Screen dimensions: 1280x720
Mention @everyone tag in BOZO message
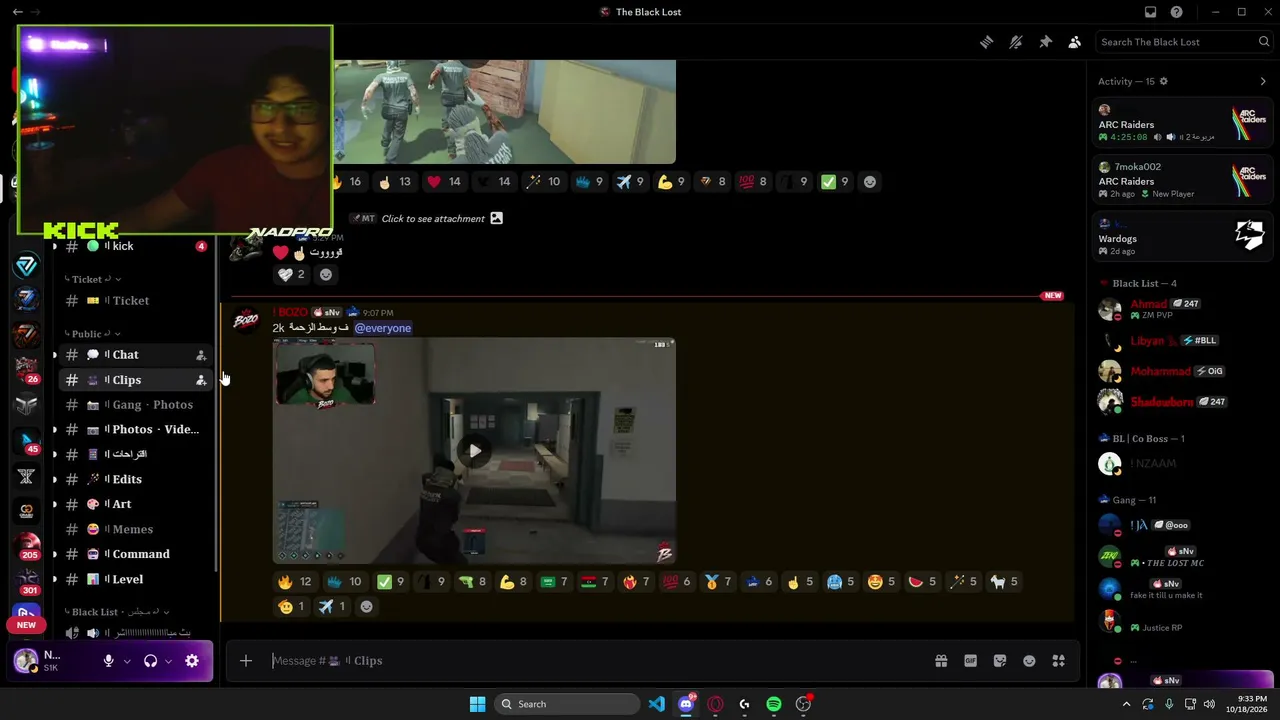[383, 328]
